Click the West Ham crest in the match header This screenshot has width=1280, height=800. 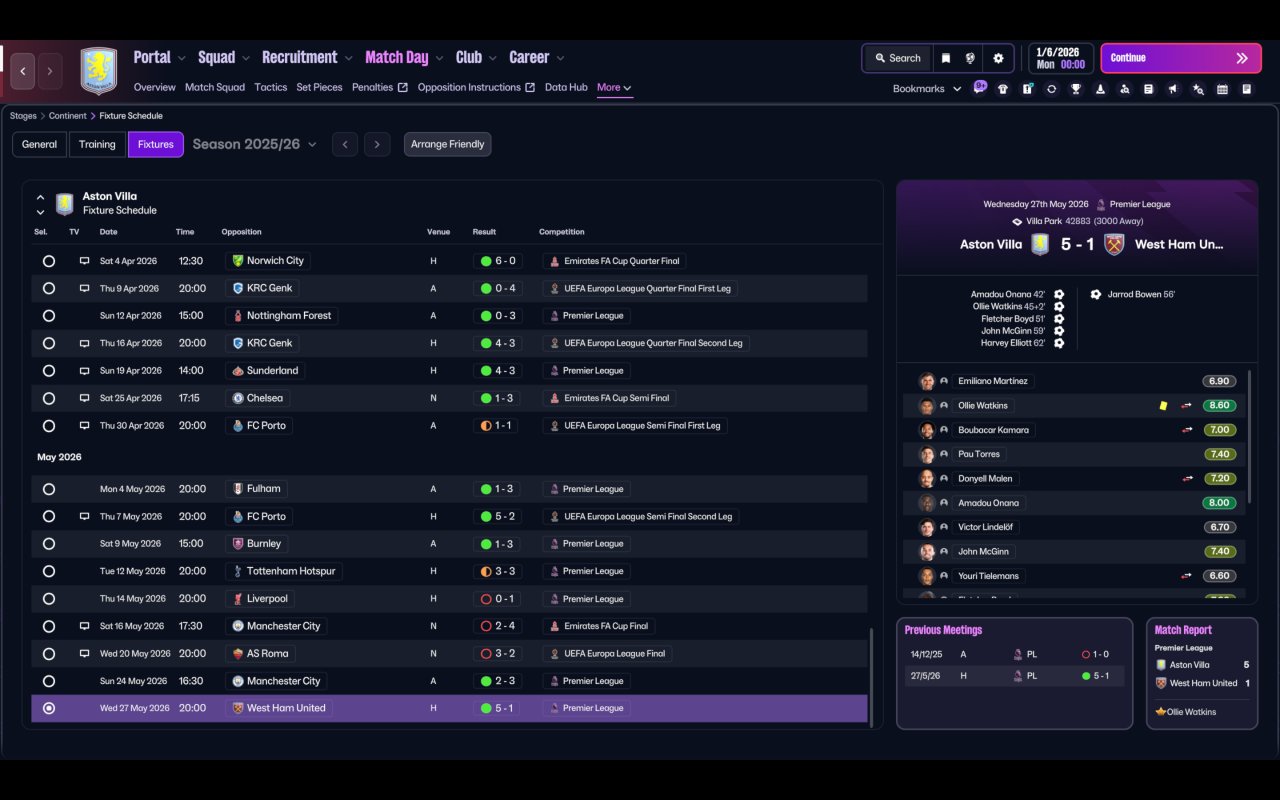click(1114, 244)
